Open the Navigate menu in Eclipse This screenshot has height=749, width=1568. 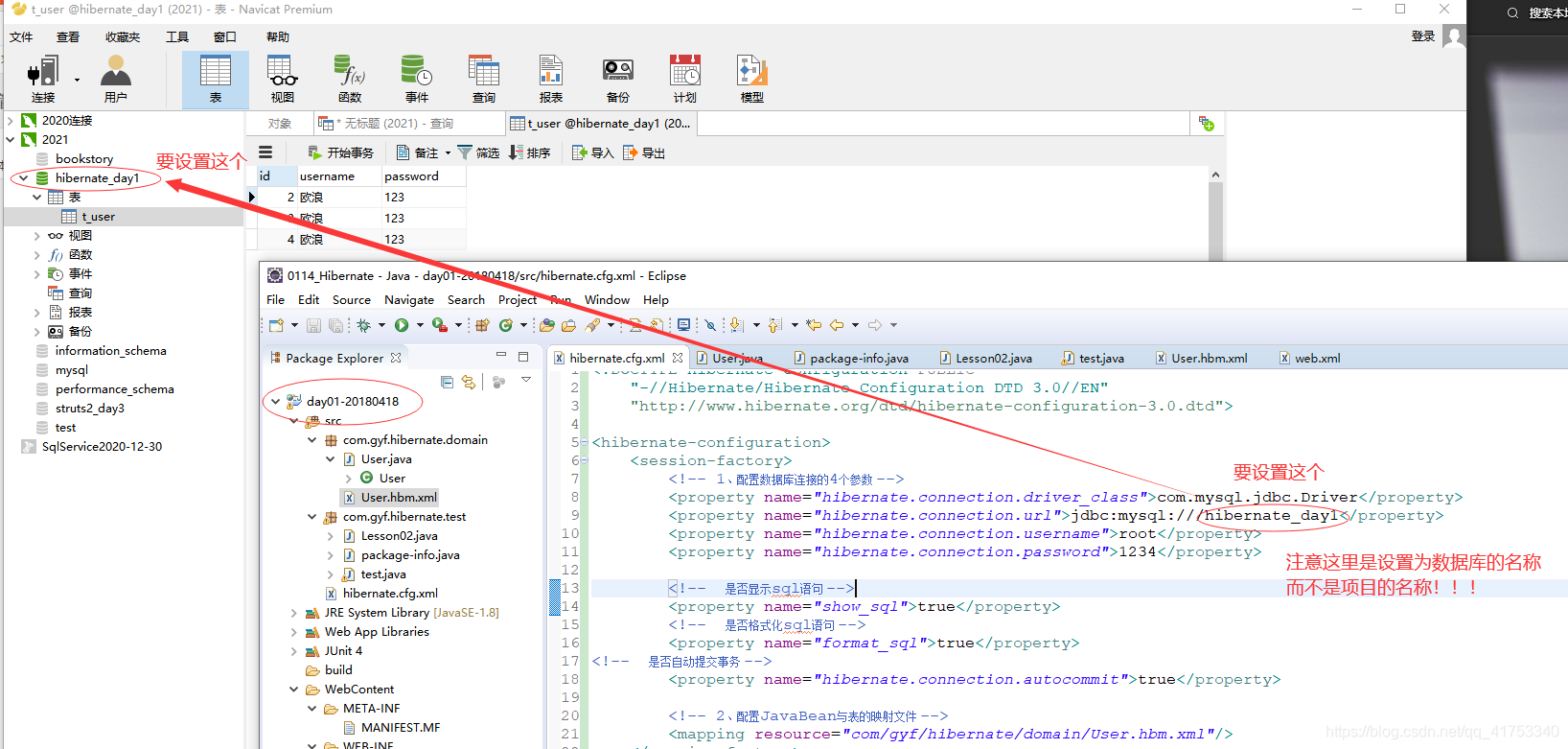tap(409, 300)
